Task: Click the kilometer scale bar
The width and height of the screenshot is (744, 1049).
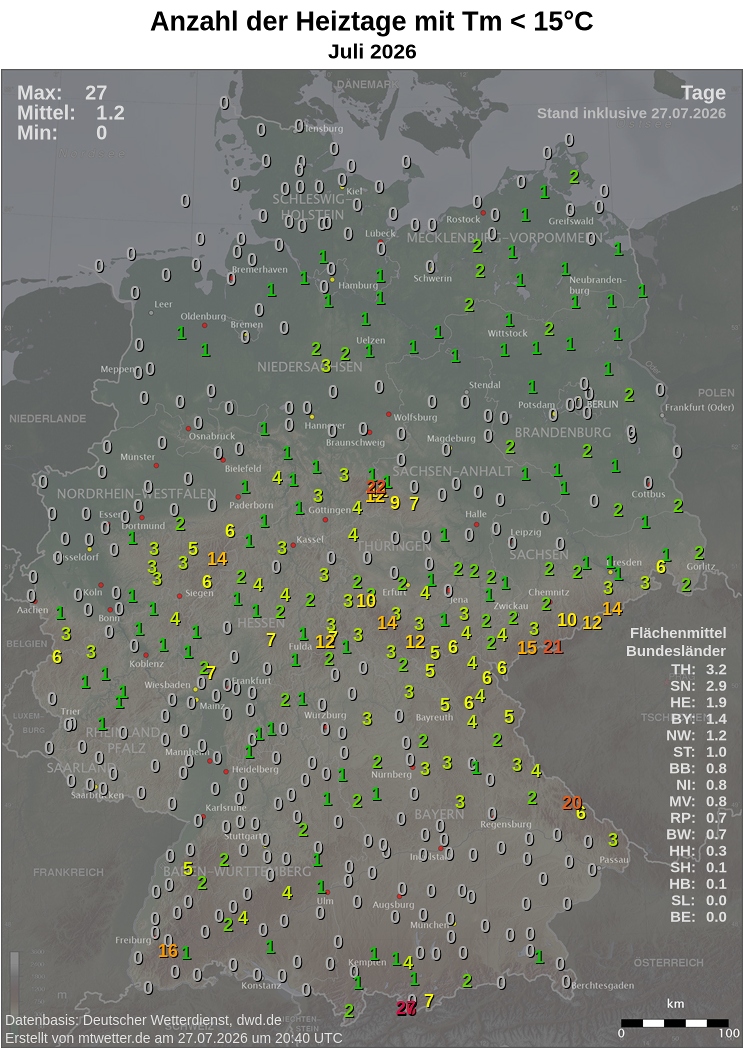Action: 674,1023
